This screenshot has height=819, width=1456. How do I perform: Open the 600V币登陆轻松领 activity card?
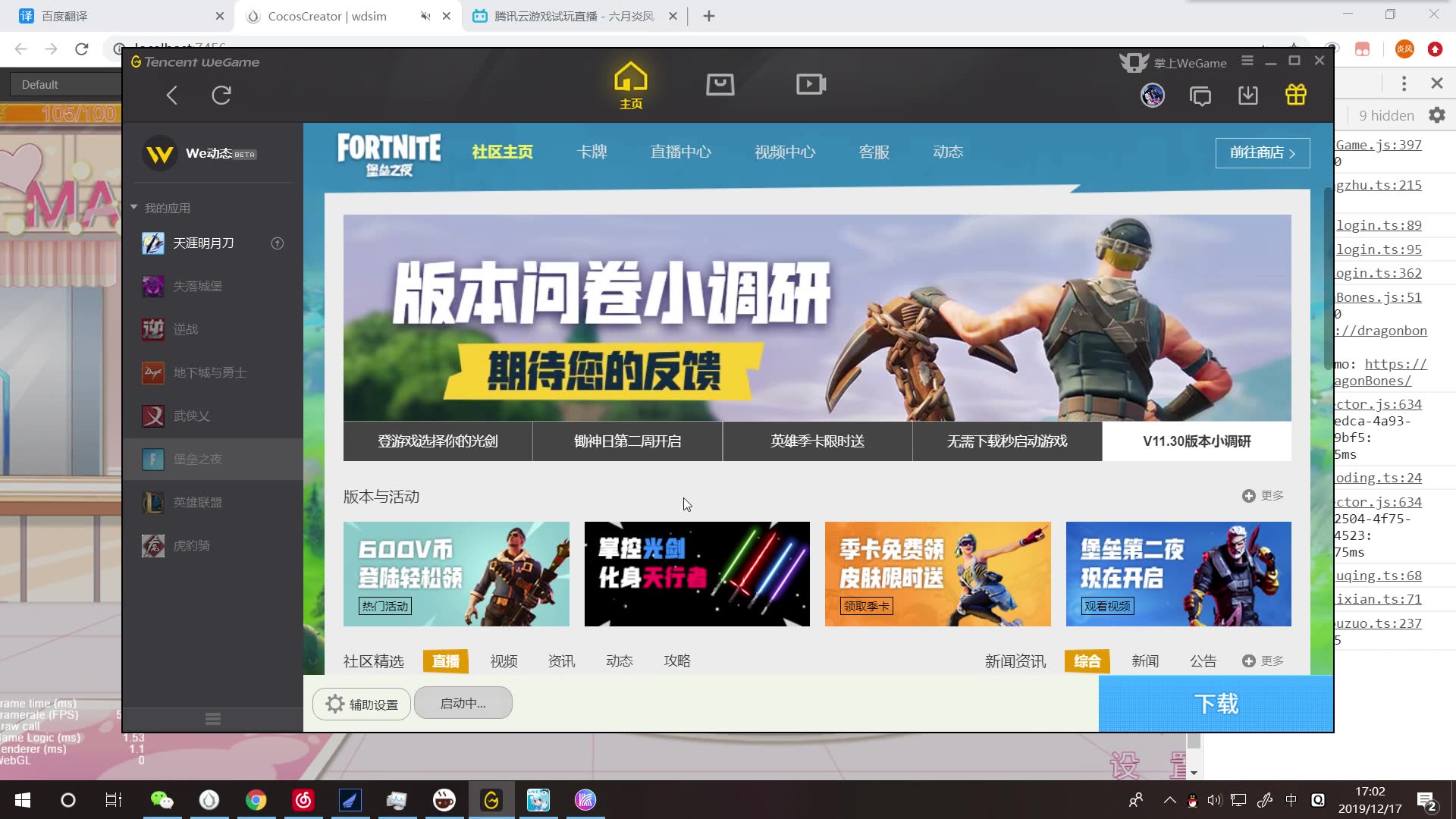pyautogui.click(x=457, y=574)
